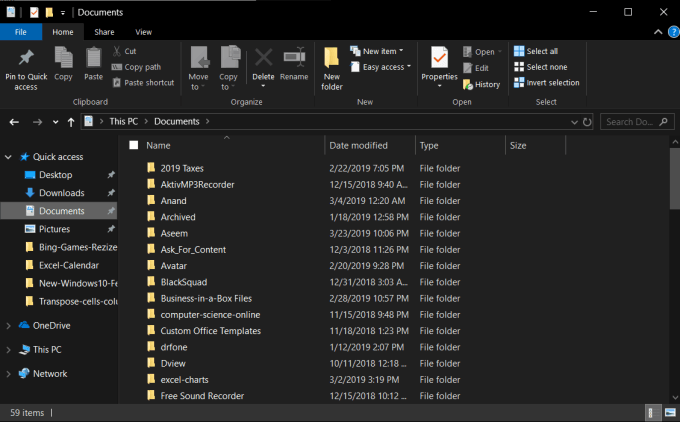Create a New folder
The image size is (680, 422).
332,69
